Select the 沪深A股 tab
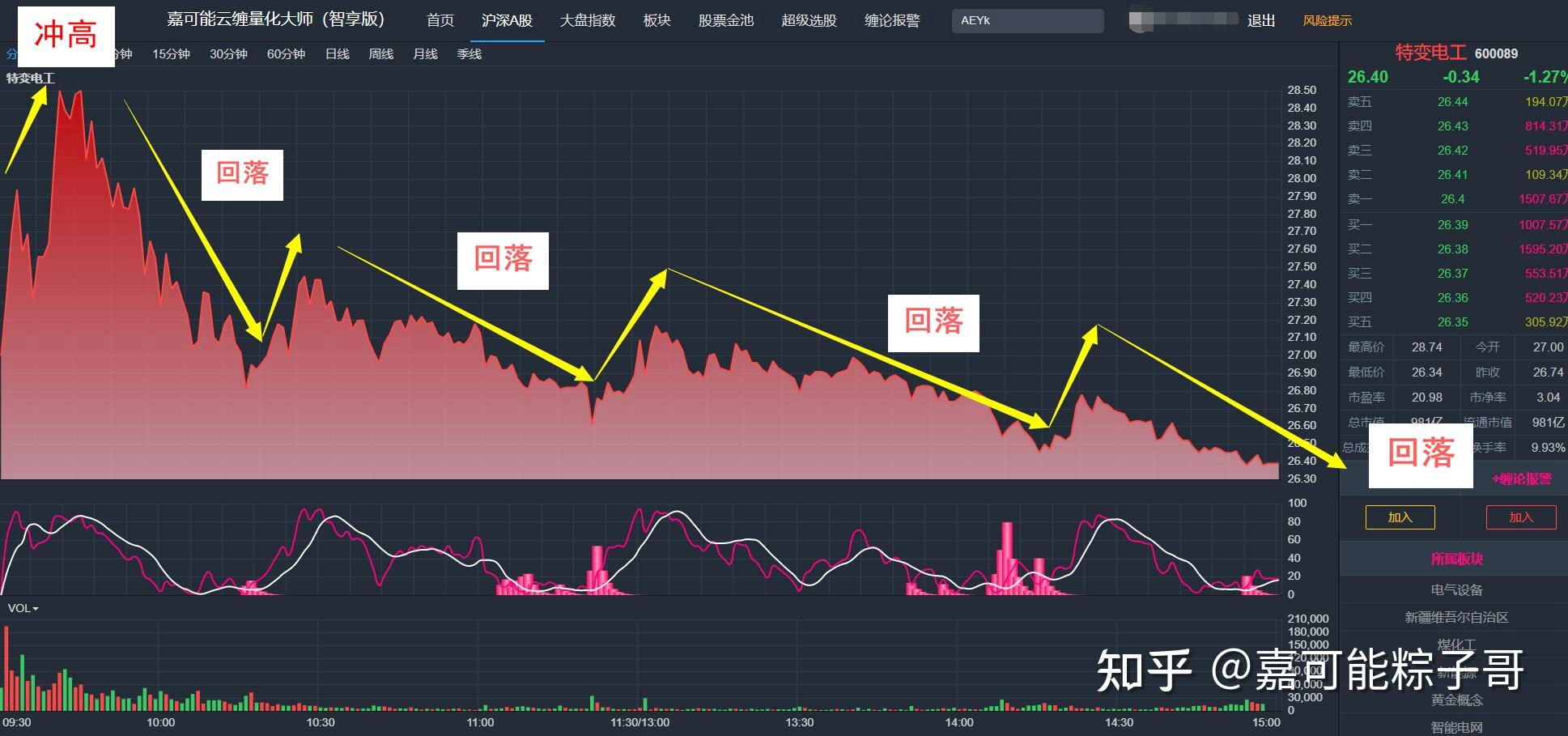This screenshot has height=736, width=1568. 507,20
